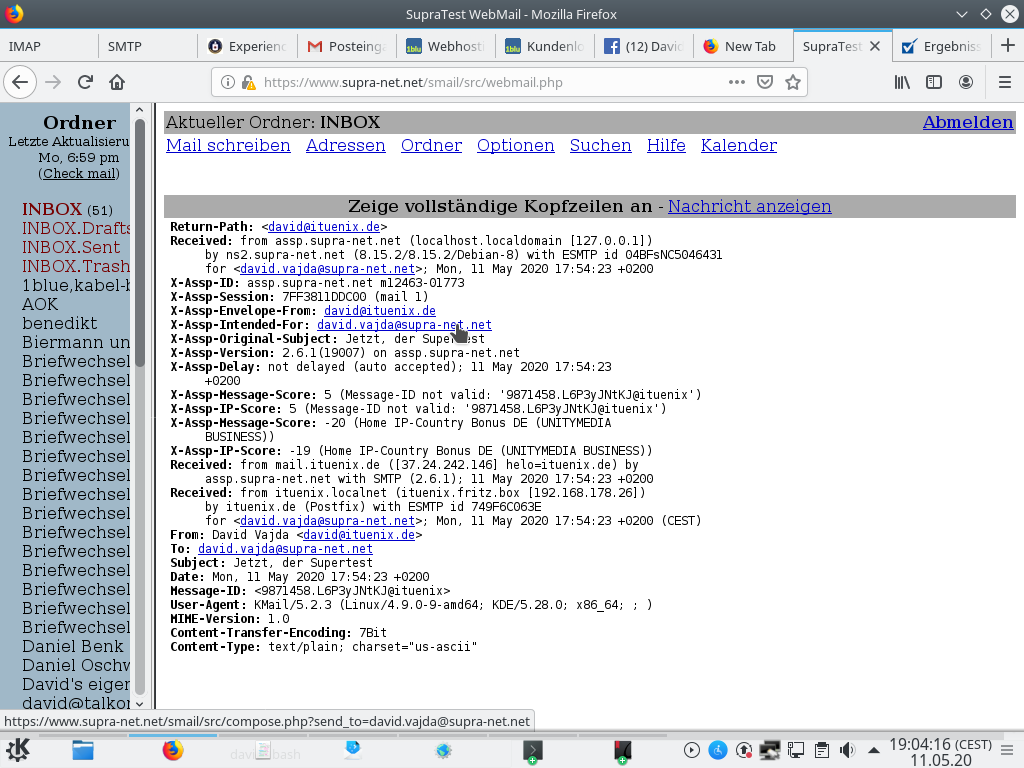Bookmark this page with star icon
The image size is (1024, 768).
[x=793, y=82]
